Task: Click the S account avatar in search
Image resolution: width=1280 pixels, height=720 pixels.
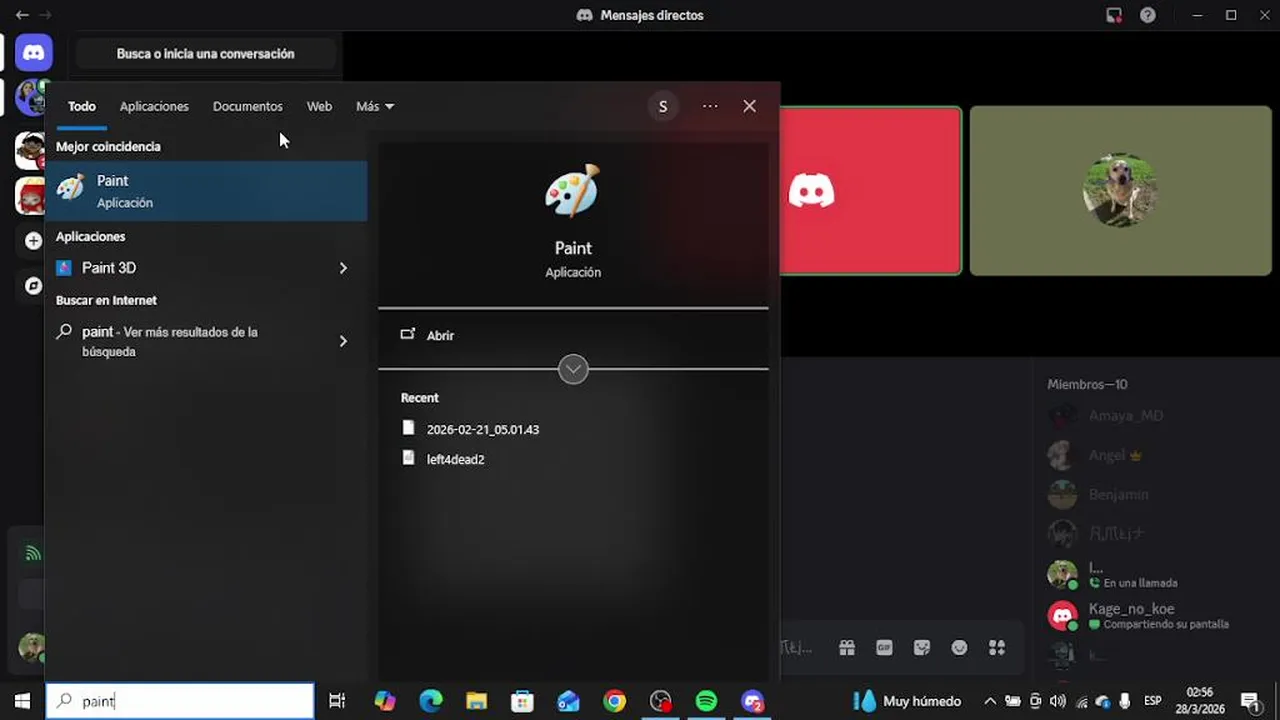Action: point(662,106)
